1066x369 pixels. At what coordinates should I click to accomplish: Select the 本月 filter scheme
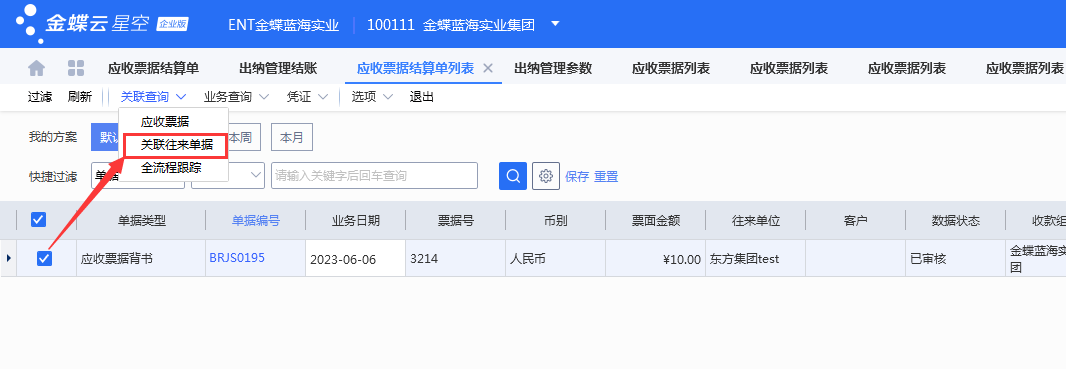coord(292,137)
